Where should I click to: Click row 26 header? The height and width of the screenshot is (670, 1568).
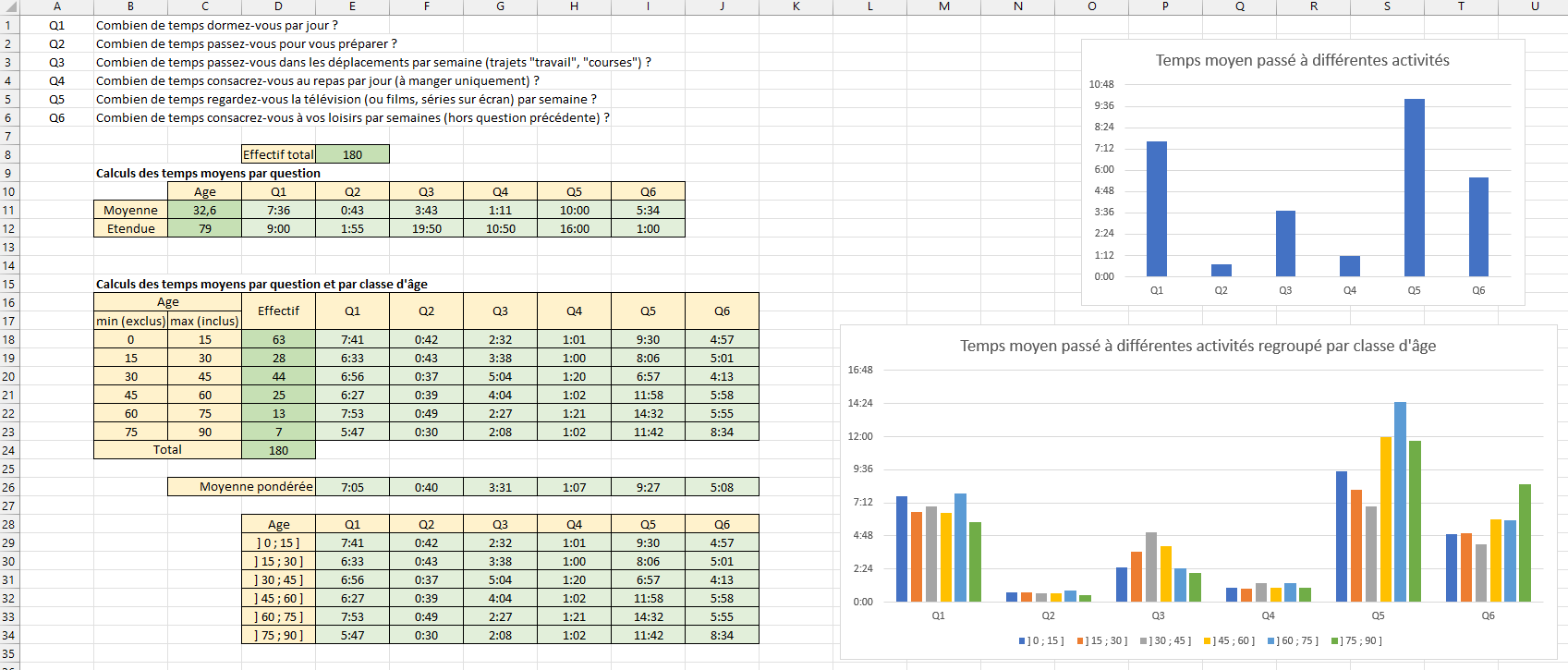(x=8, y=487)
